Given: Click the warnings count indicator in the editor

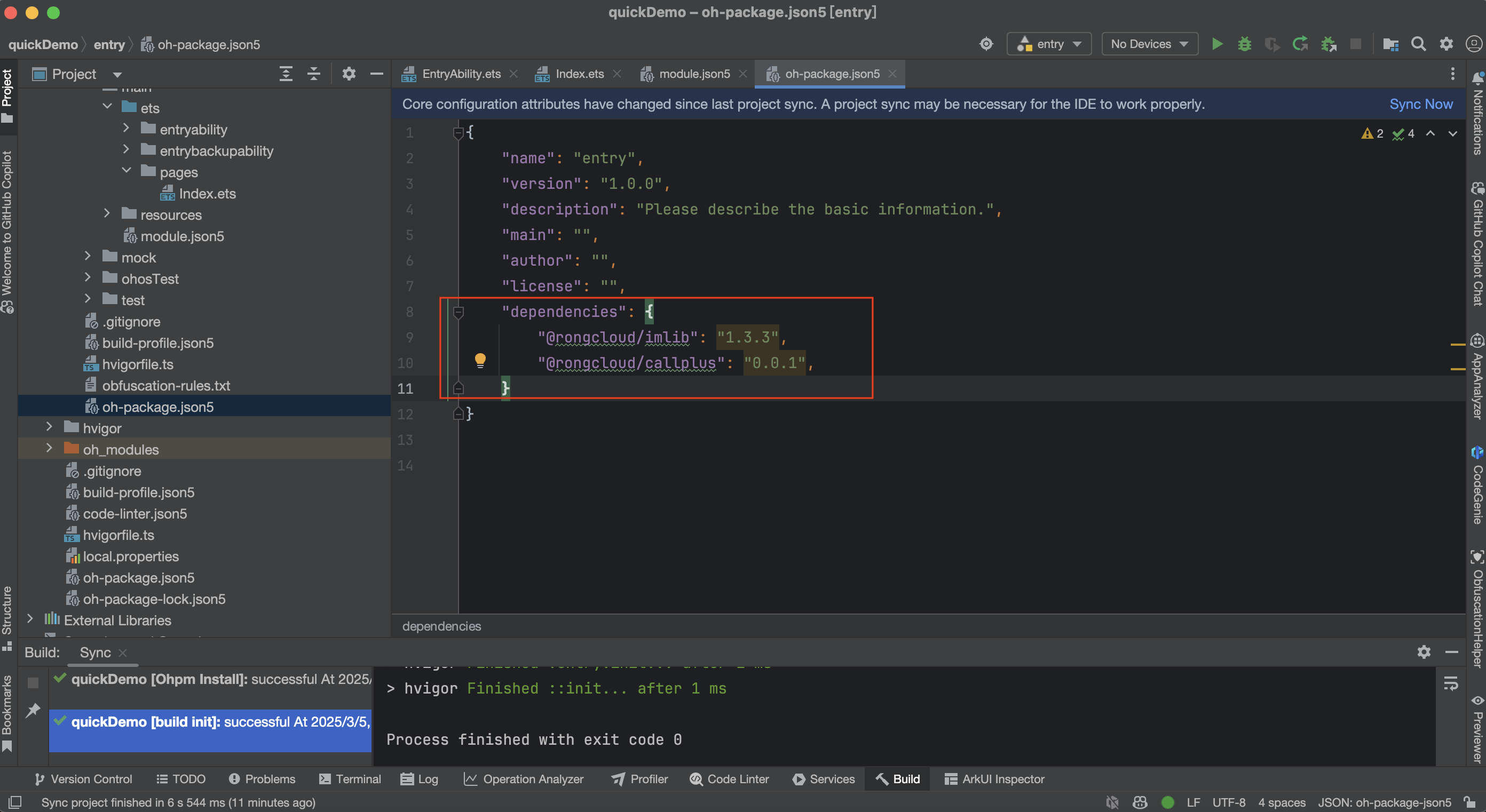Looking at the screenshot, I should point(1372,134).
